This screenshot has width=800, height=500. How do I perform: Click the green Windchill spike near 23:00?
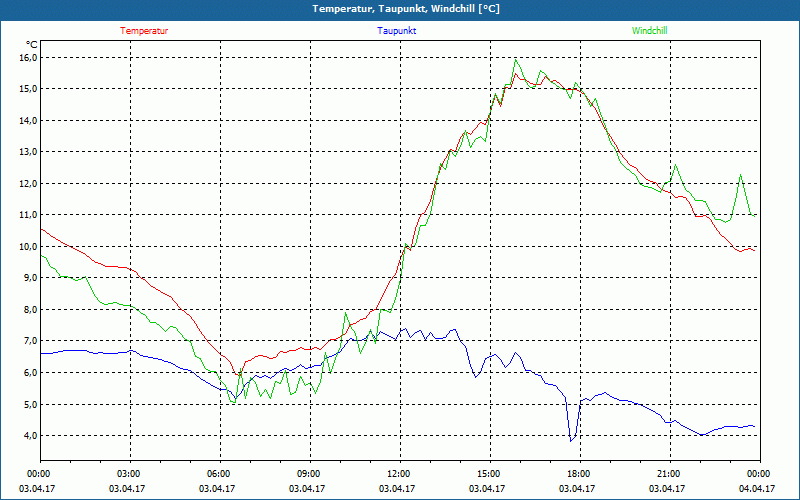pos(740,175)
